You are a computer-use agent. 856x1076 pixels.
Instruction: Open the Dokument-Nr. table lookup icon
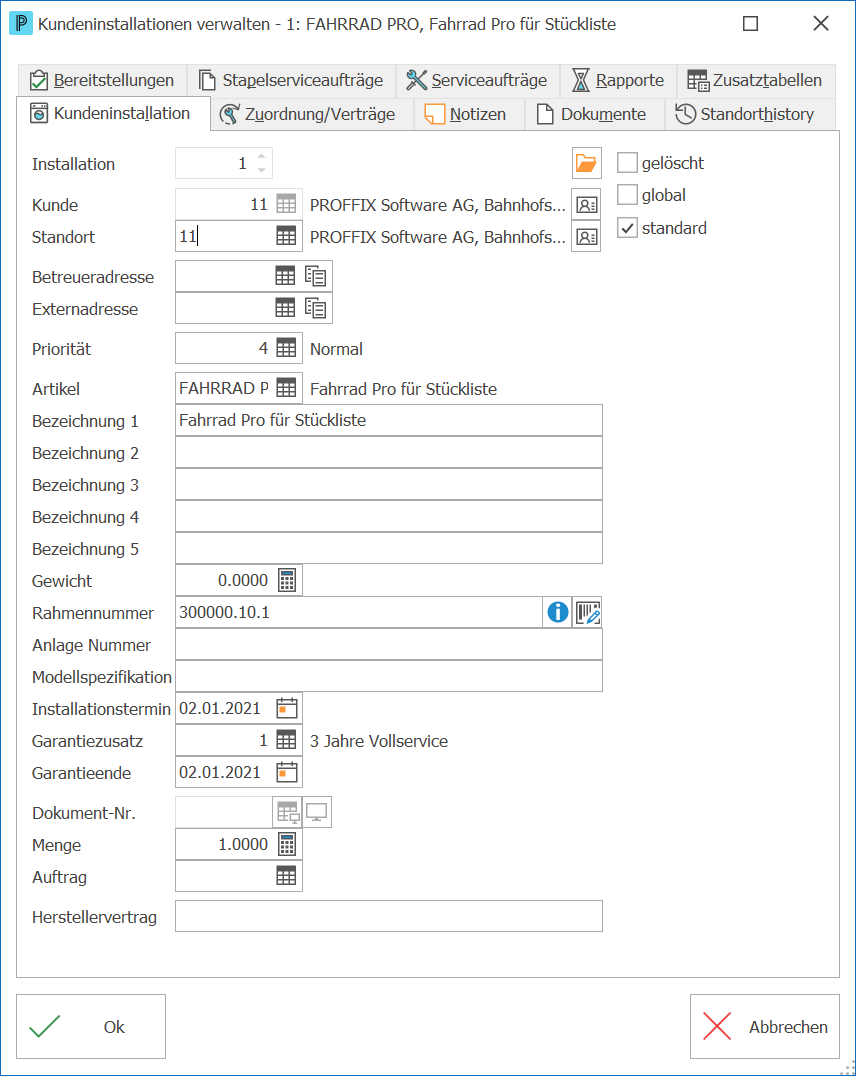pos(288,812)
